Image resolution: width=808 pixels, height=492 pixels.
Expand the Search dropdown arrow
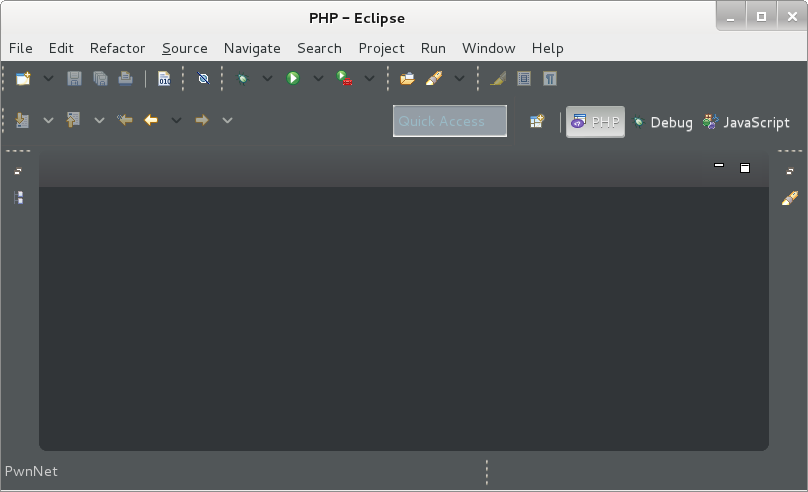click(x=459, y=78)
